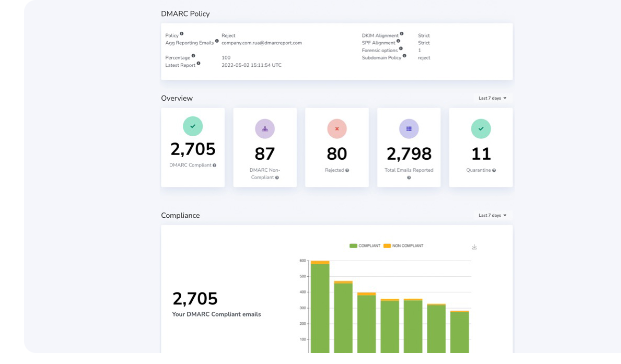Click blue icon on Total Emails Reported card

[x=409, y=129]
